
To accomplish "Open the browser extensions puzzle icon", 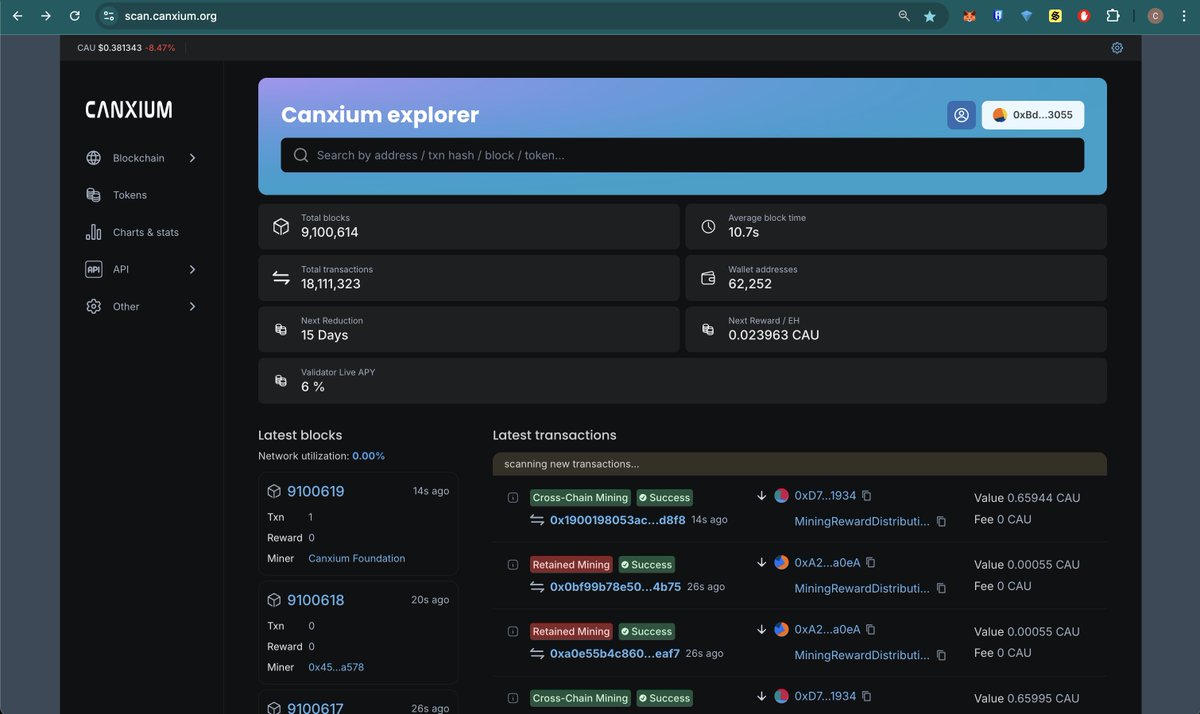I will [1113, 16].
